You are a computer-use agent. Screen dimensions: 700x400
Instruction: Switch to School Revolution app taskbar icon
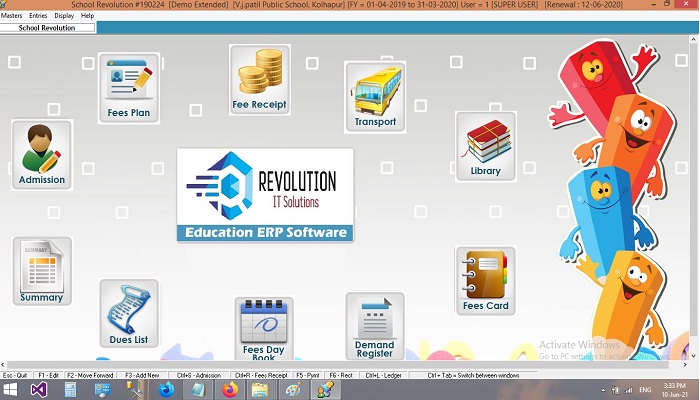point(325,390)
